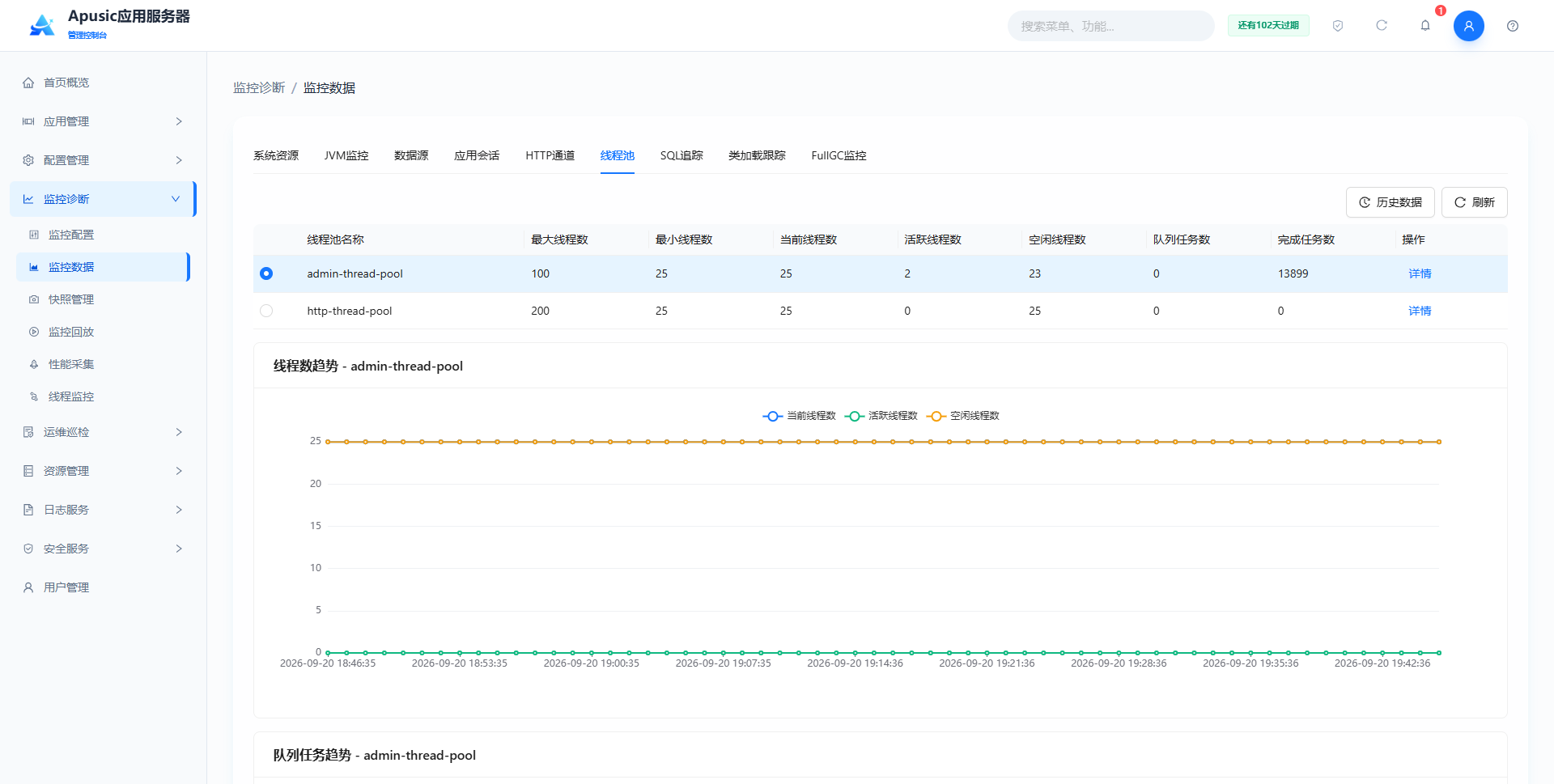Expand the 运维巡检 menu chevron
The image size is (1554, 784).
click(x=179, y=432)
